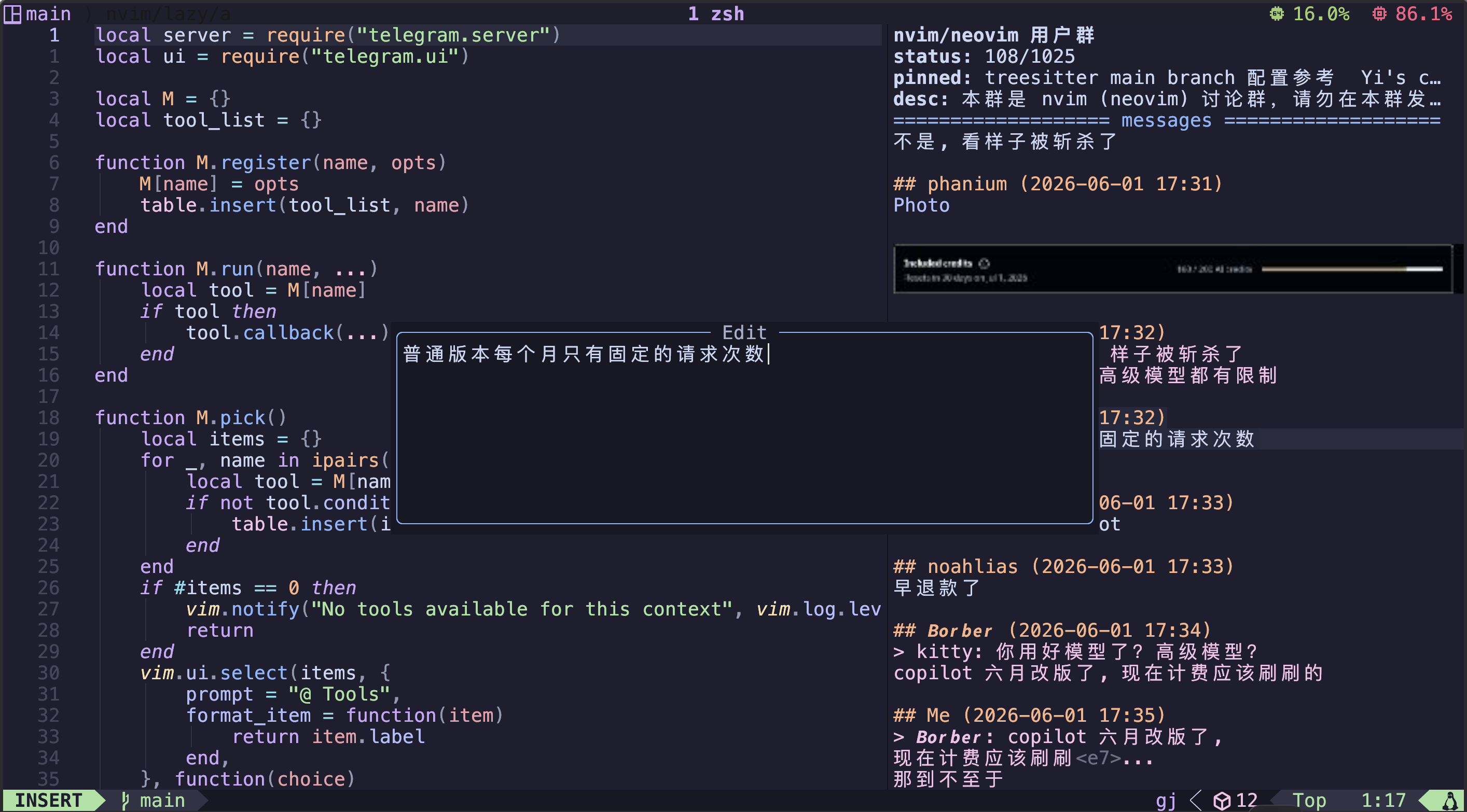Image resolution: width=1467 pixels, height=812 pixels.
Task: Click the '1:17' cursor position indicator
Action: click(1383, 801)
